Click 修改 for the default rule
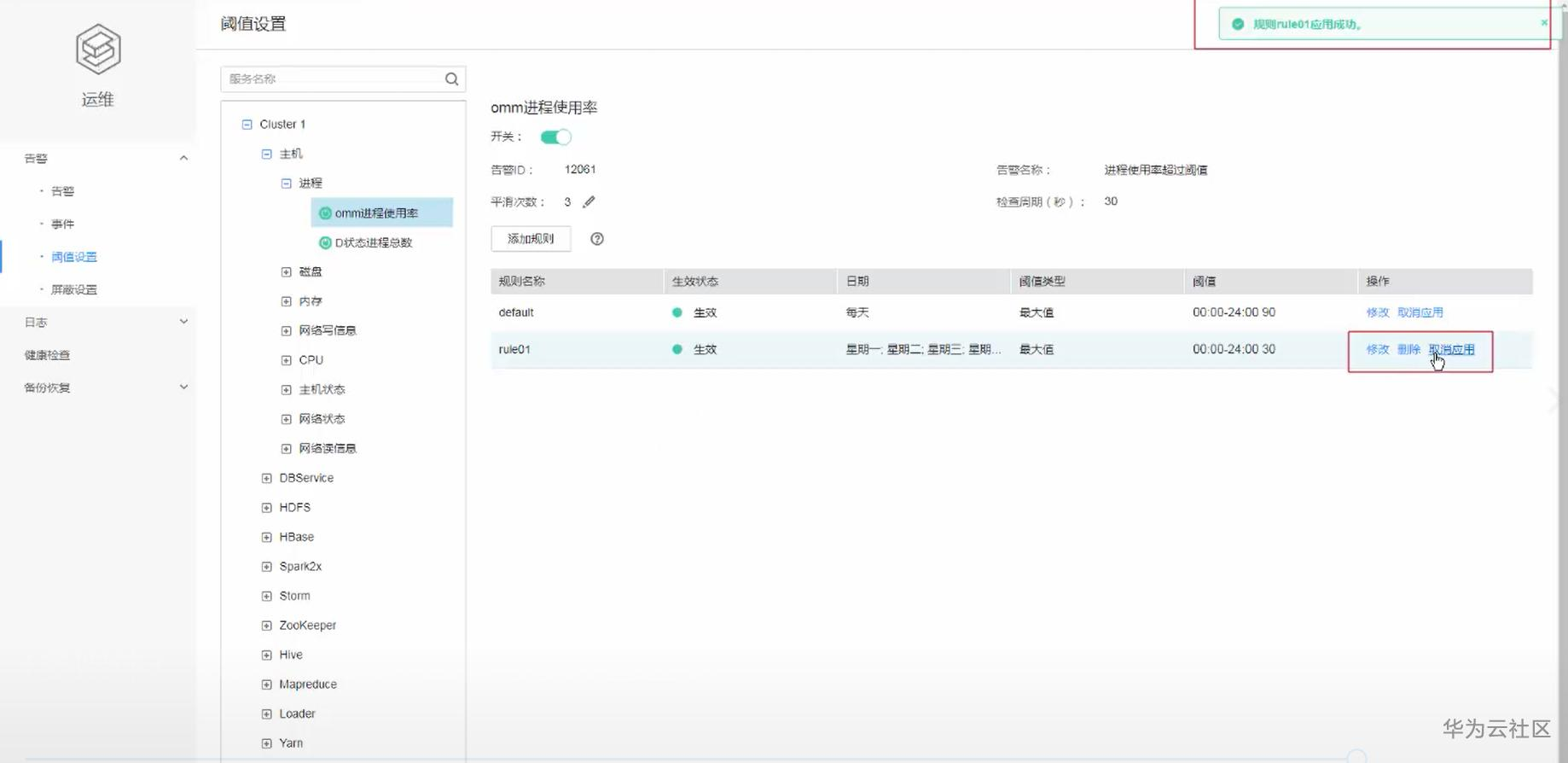Image resolution: width=1568 pixels, height=763 pixels. [1378, 312]
